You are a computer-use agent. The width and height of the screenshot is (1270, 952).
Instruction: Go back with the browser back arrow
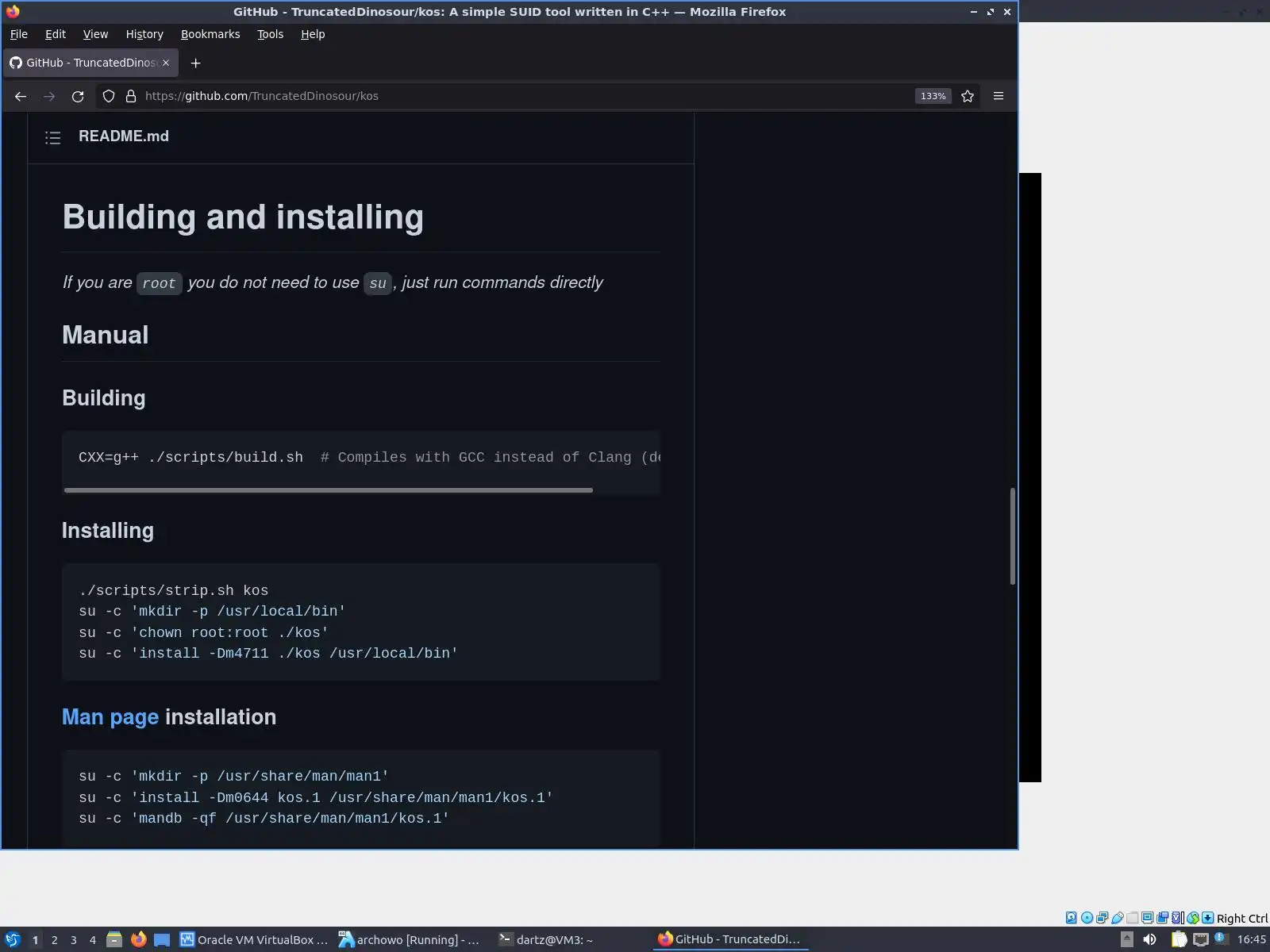pyautogui.click(x=21, y=96)
